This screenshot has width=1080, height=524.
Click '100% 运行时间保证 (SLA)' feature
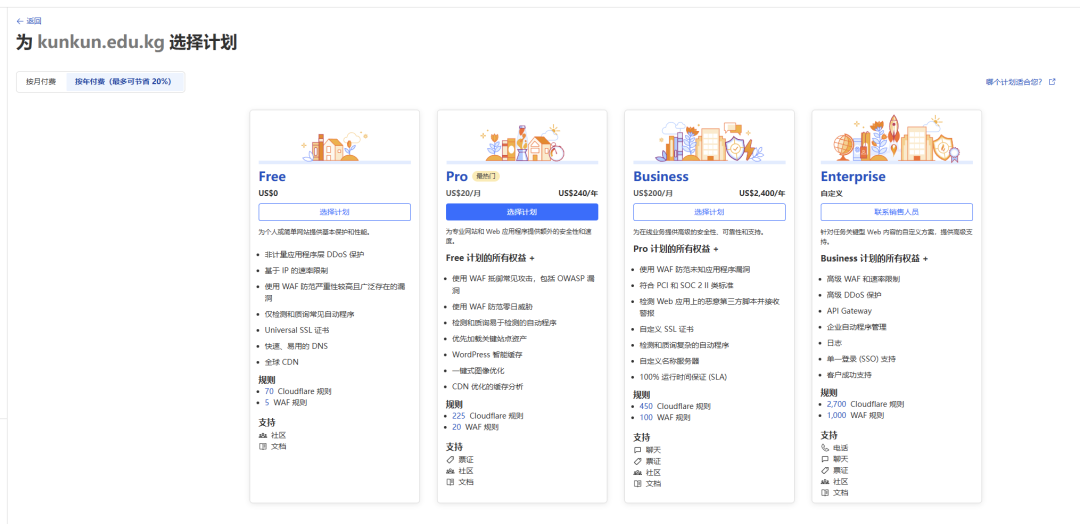point(683,377)
